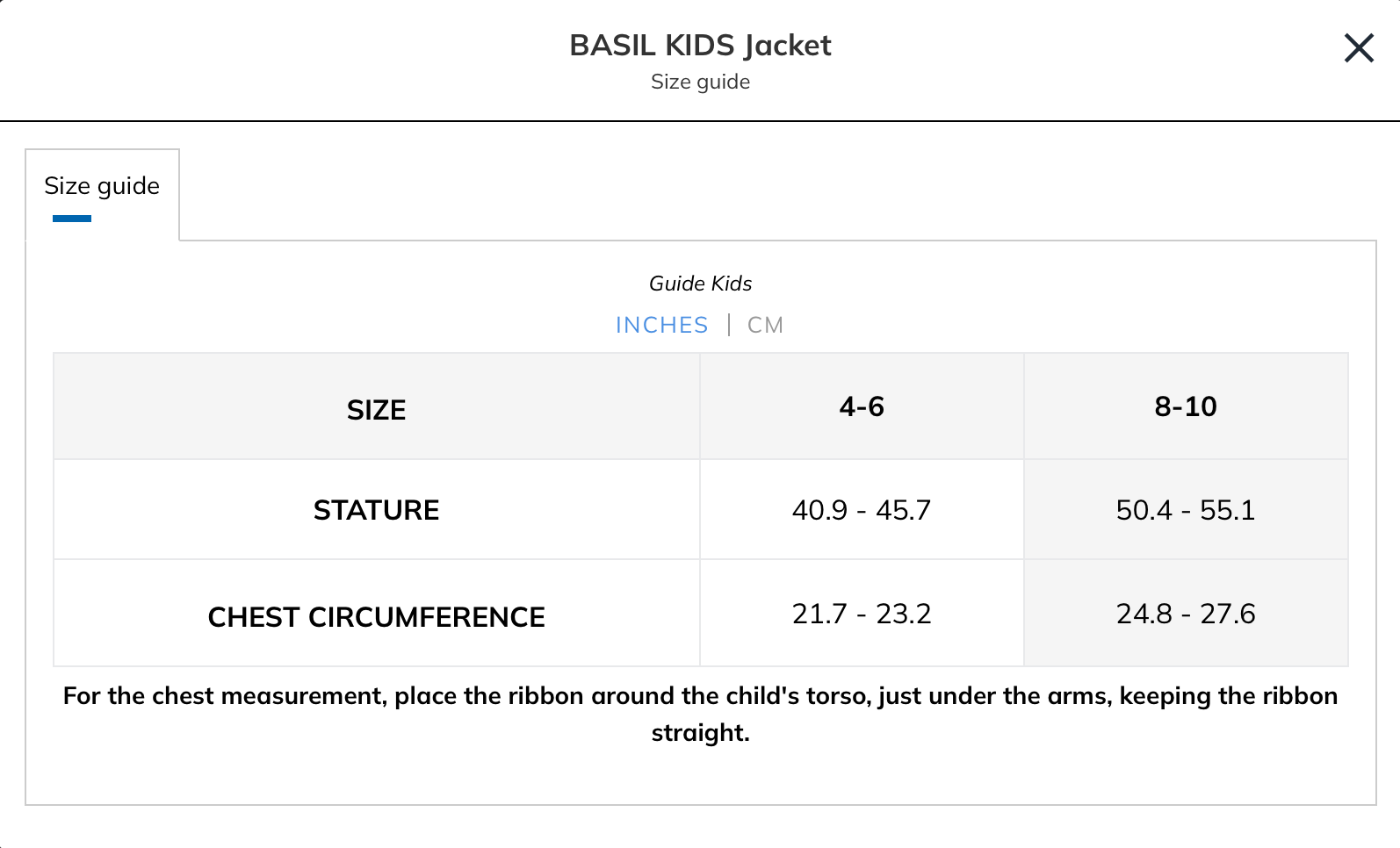This screenshot has width=1400, height=848.
Task: Click the Size guide subtitle under the title
Action: (x=700, y=82)
